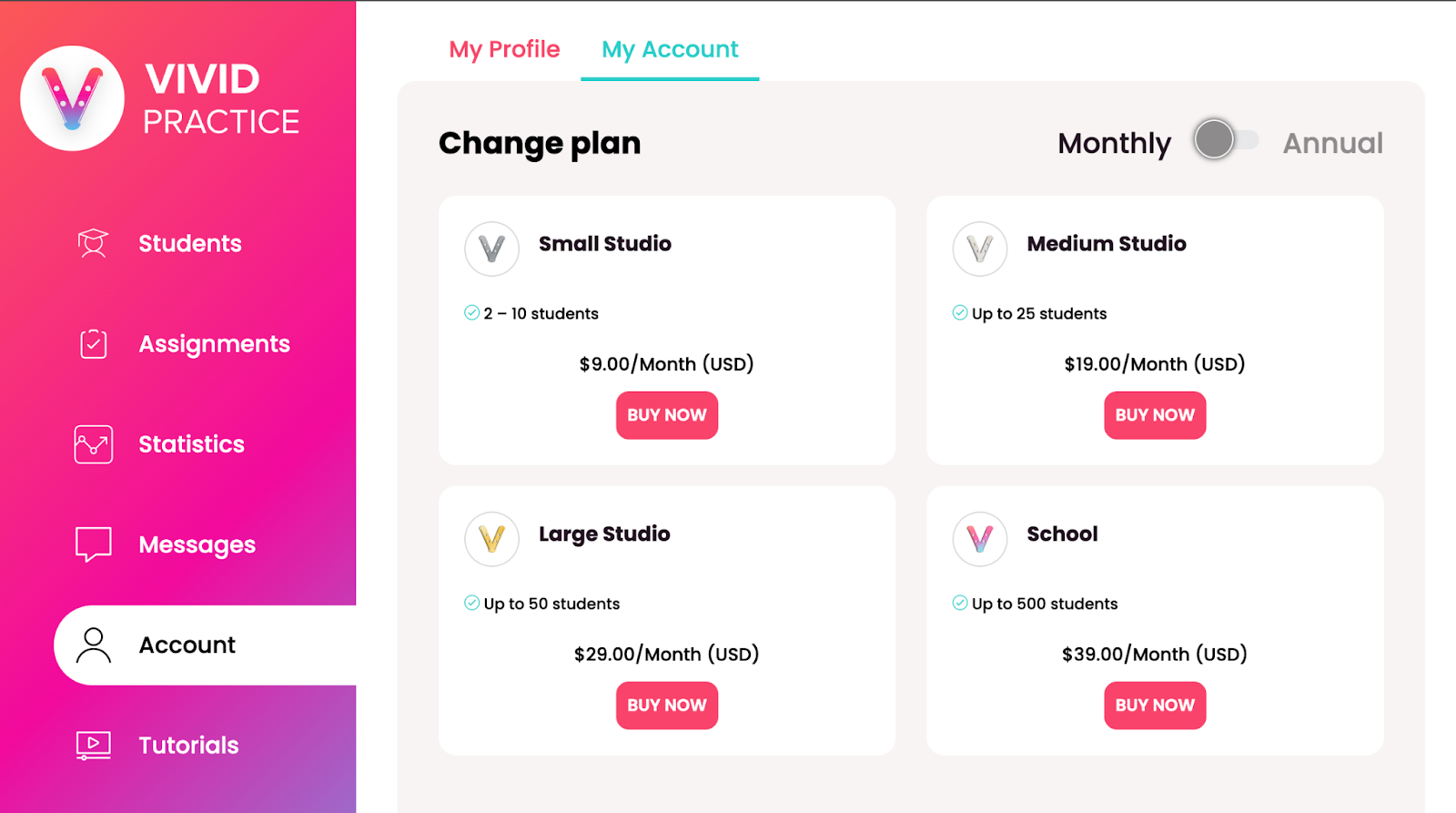
Task: Buy the School plan
Action: click(x=1155, y=706)
